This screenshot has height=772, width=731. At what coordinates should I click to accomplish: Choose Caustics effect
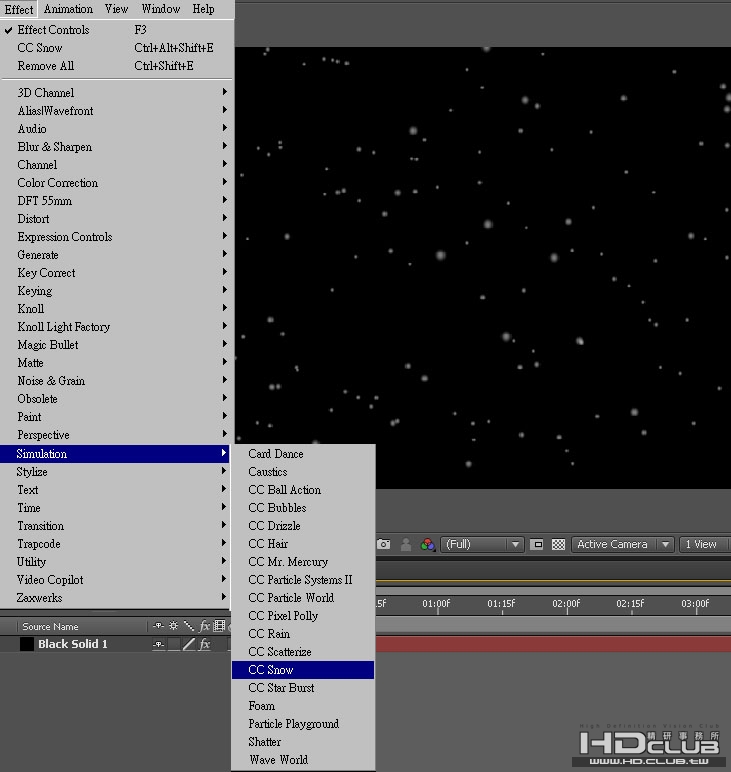pos(303,472)
